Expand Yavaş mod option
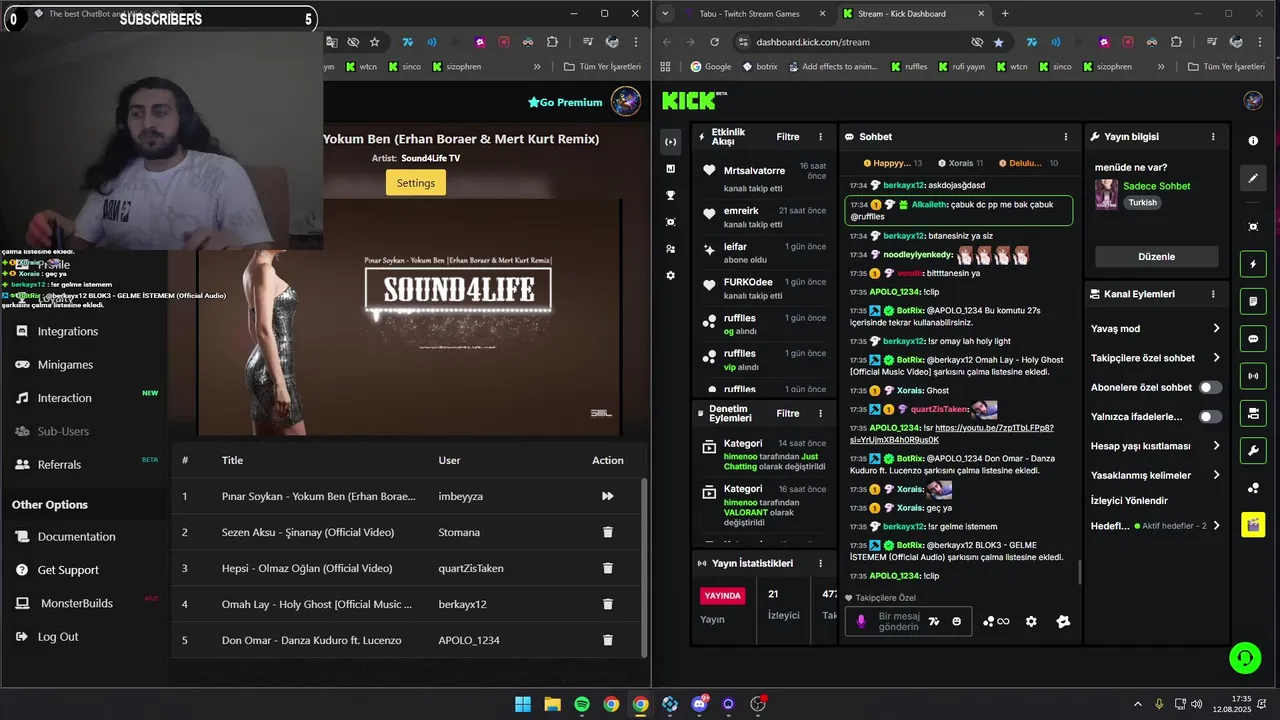This screenshot has height=720, width=1280. click(1155, 329)
